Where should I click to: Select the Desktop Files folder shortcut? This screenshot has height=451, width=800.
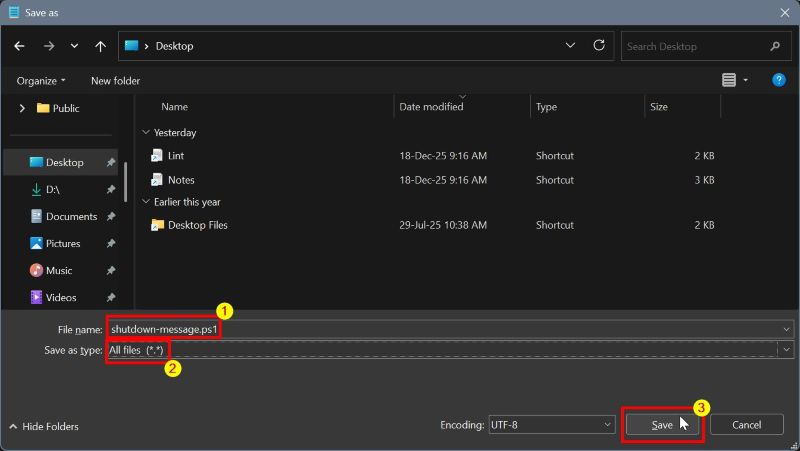[197, 225]
